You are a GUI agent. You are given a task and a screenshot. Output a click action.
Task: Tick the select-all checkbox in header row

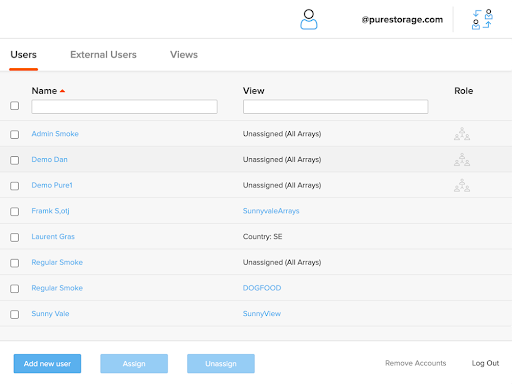(14, 106)
